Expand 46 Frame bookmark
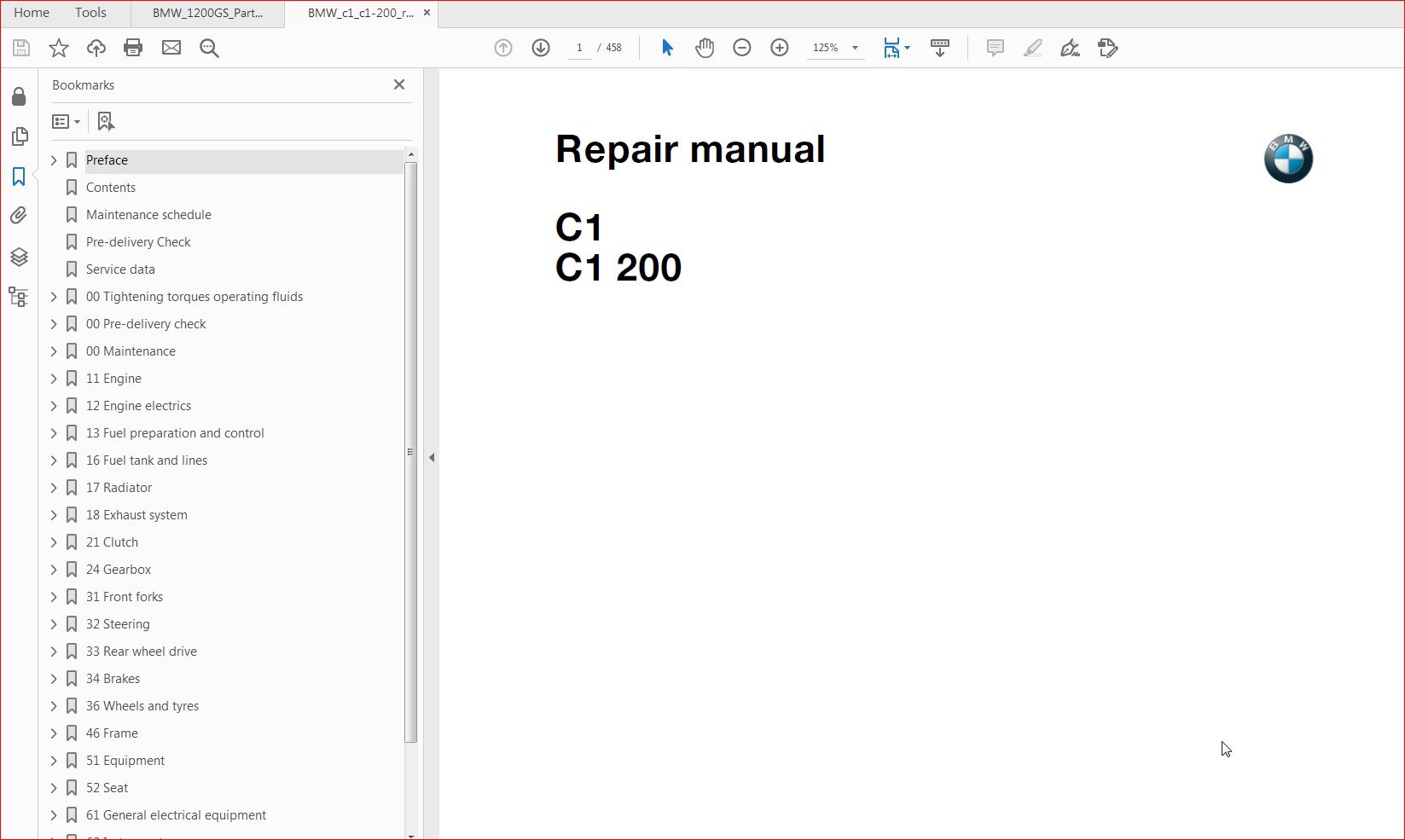Screen dimensions: 1405x840 click(x=54, y=733)
